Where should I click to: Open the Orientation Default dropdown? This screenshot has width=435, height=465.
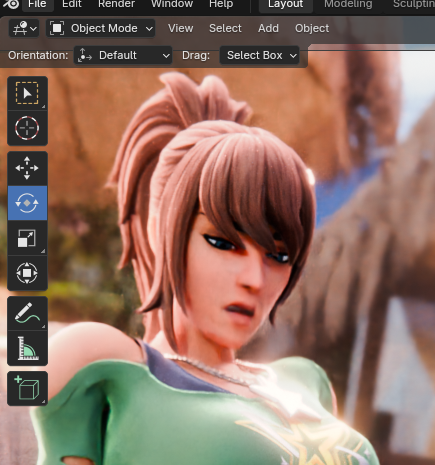coord(123,55)
